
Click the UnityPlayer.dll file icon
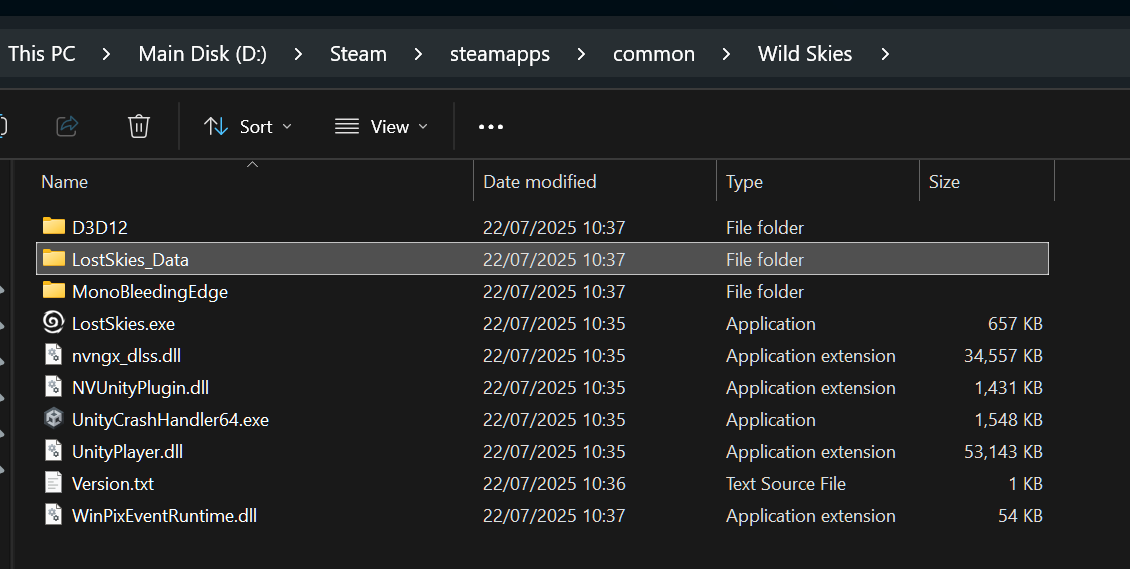54,450
